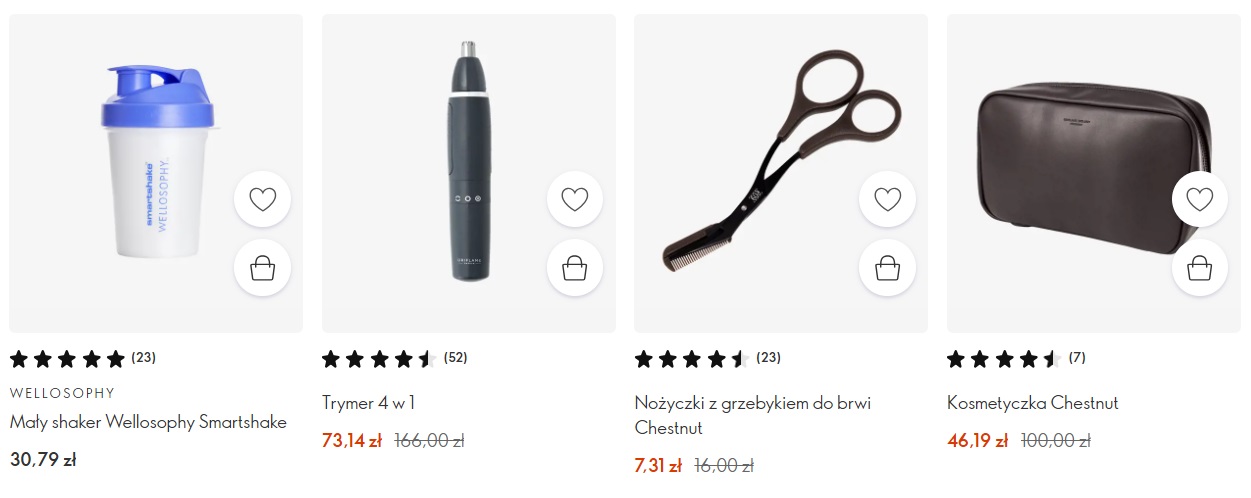View the eyebrow scissors product image

tap(781, 173)
